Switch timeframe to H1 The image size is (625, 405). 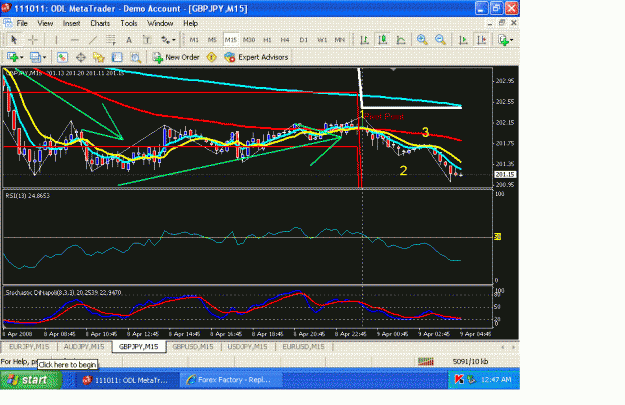pos(267,40)
